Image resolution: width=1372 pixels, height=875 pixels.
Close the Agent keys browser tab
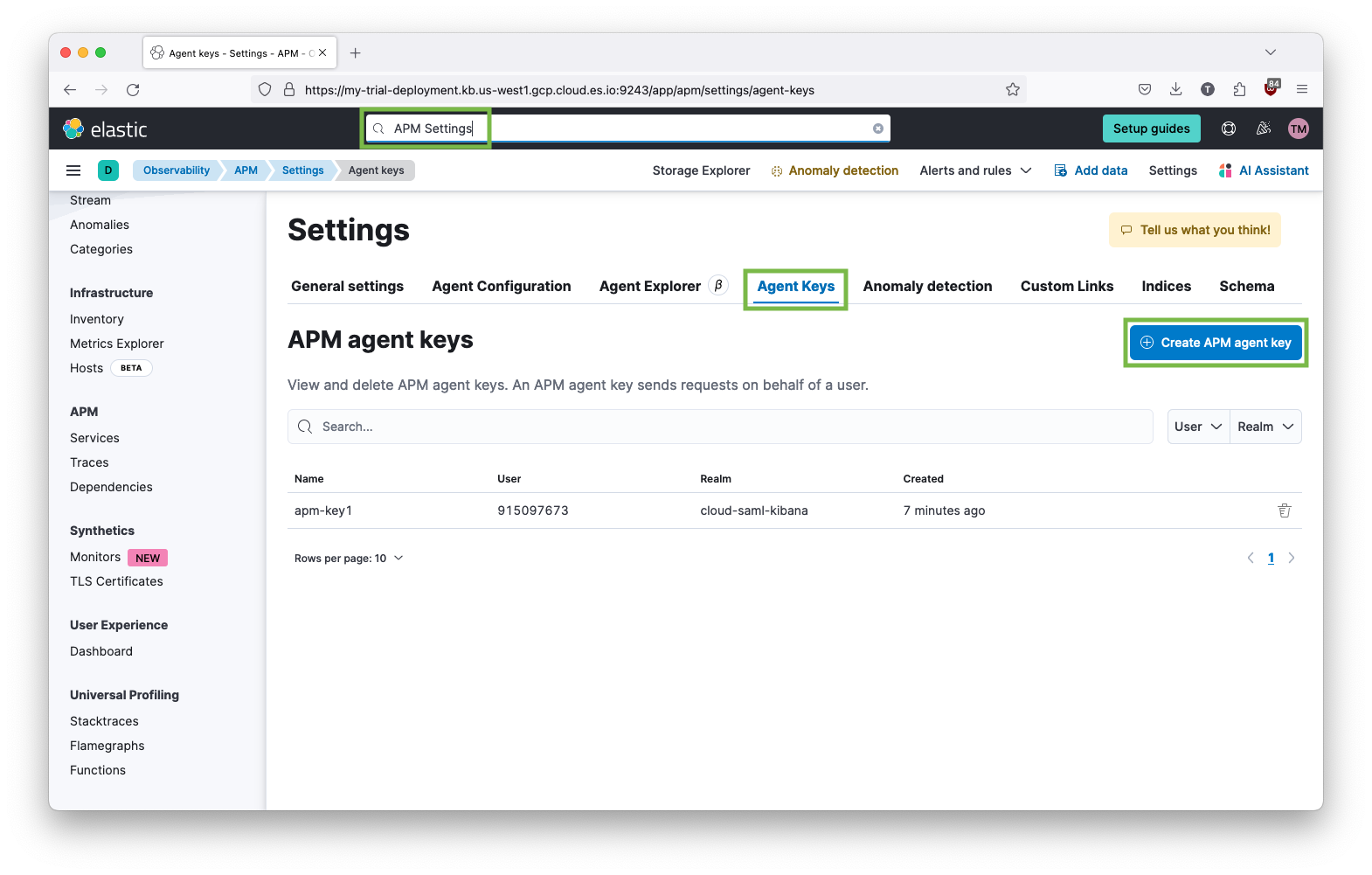pos(322,52)
